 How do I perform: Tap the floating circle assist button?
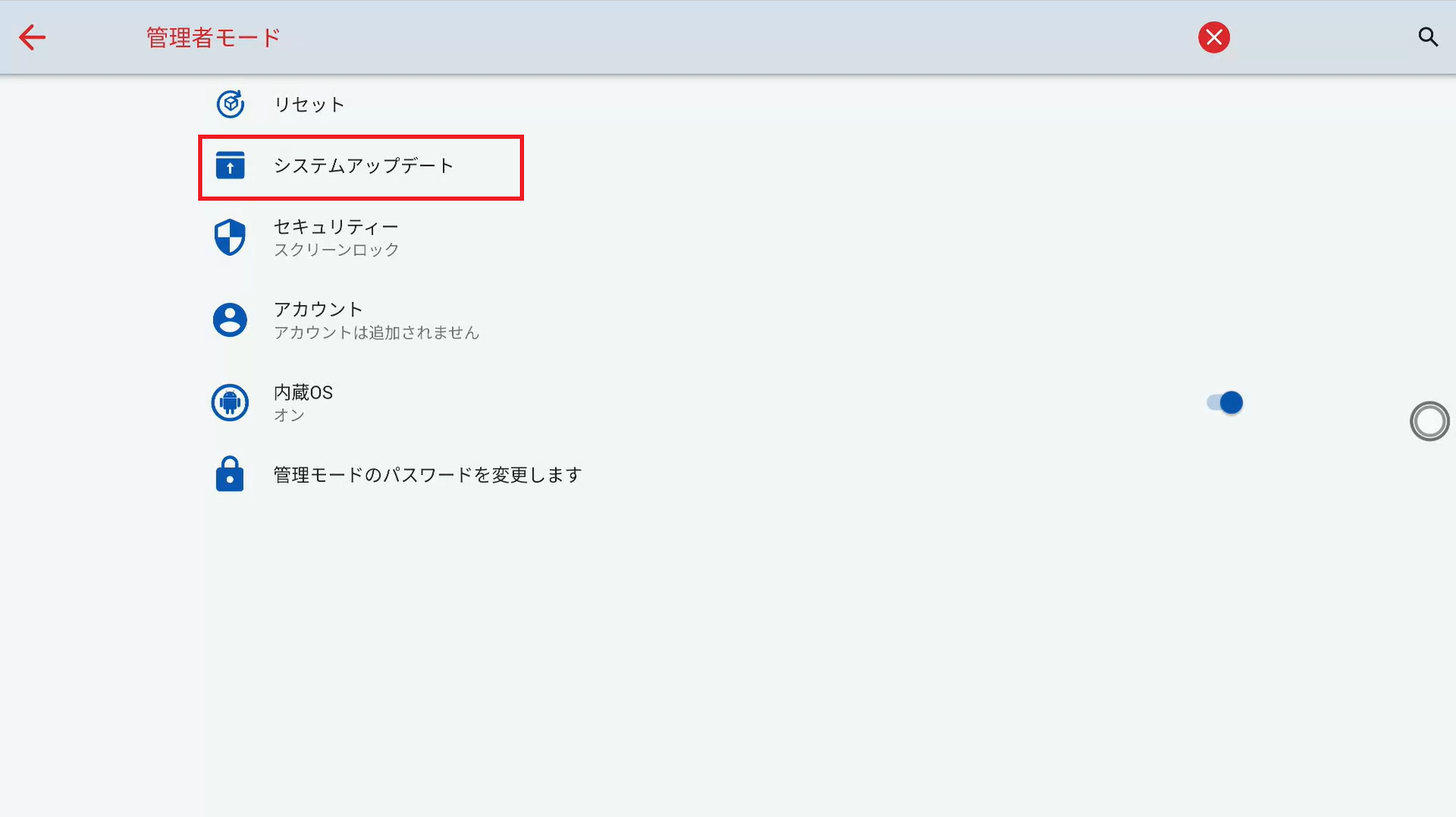1429,421
